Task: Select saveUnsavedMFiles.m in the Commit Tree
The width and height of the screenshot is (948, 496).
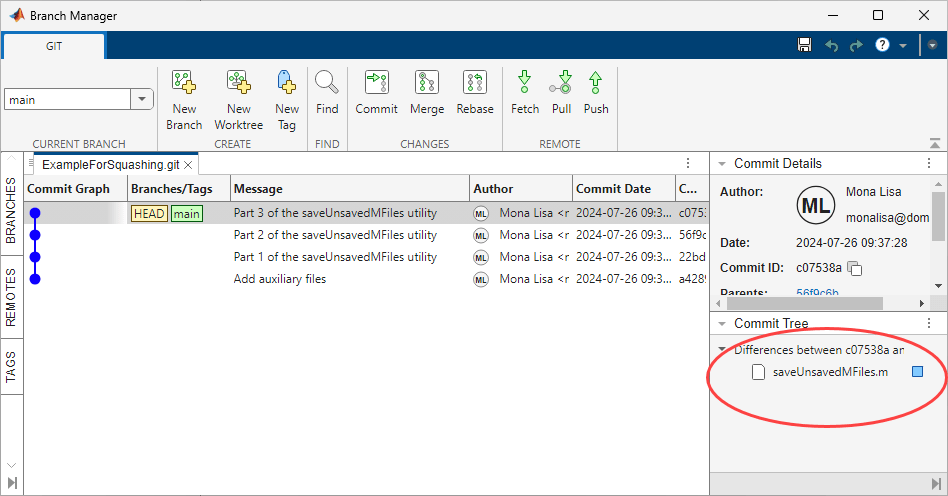Action: click(x=829, y=372)
